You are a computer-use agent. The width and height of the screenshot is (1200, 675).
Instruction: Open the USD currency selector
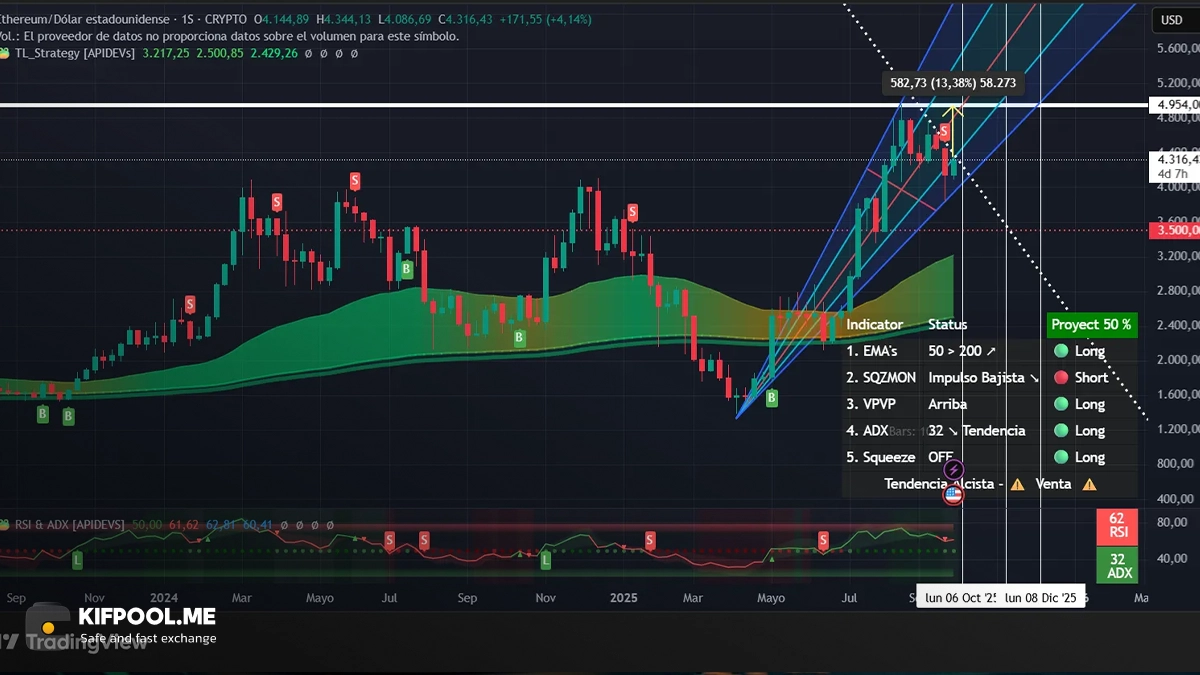[1170, 20]
